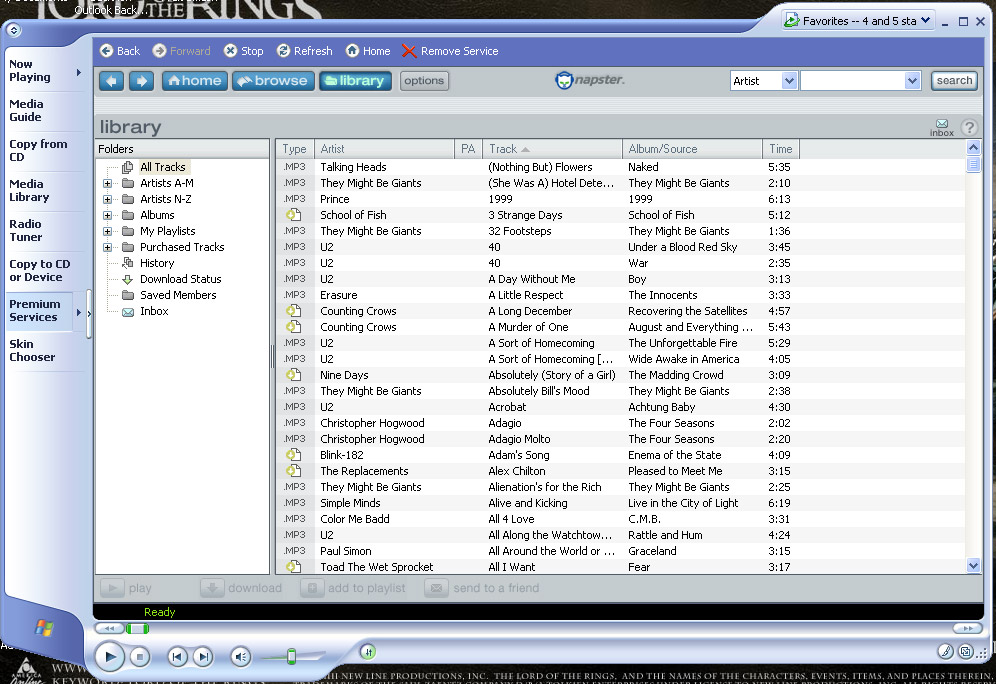
Task: Click the green seek bar handle
Action: click(137, 629)
